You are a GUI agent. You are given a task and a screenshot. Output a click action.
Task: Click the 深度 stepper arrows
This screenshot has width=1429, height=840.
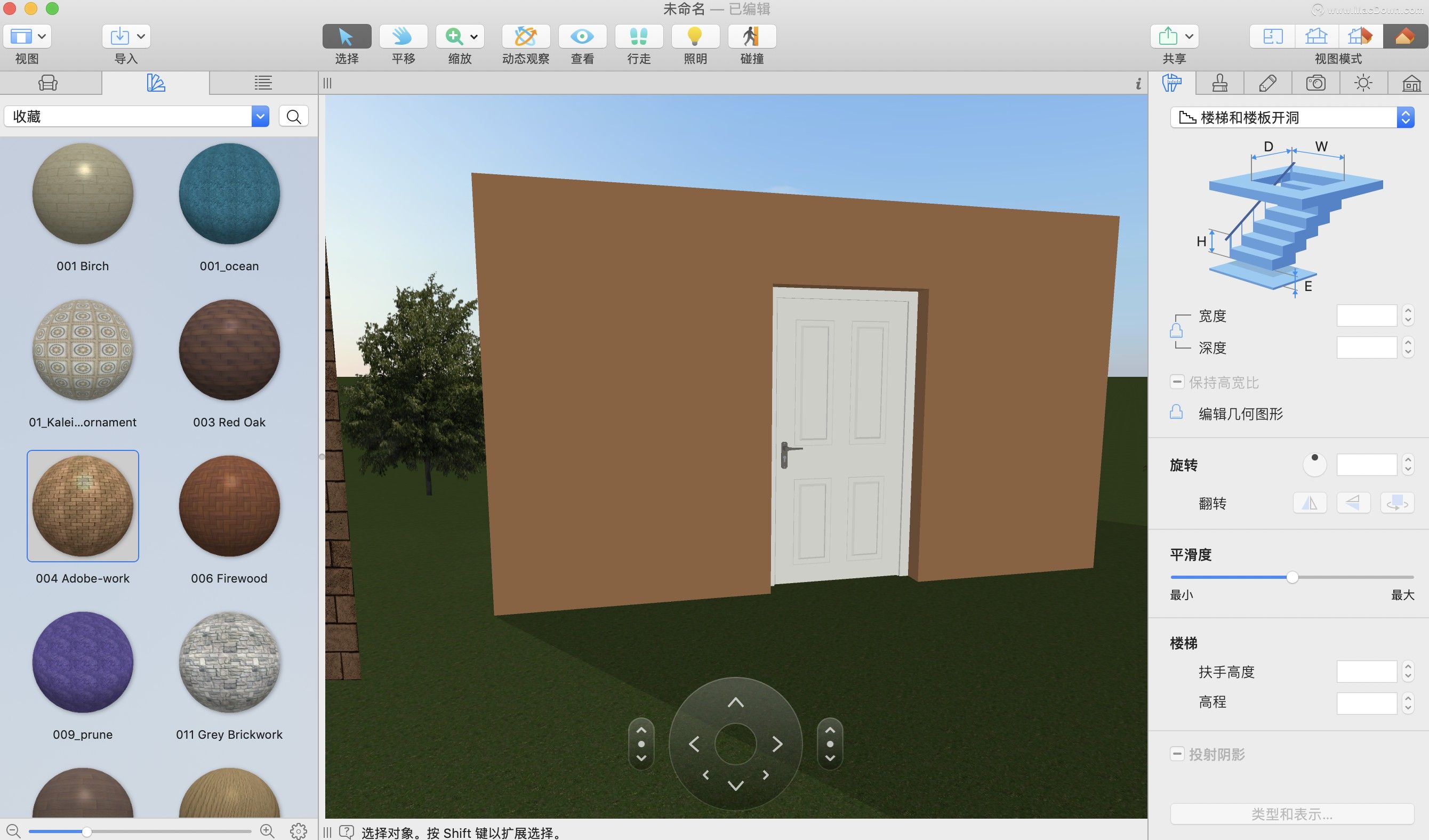click(x=1408, y=347)
